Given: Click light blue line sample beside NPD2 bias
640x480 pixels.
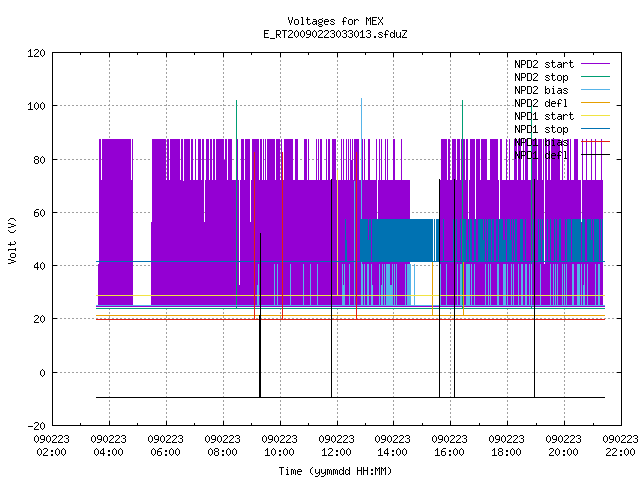Looking at the screenshot, I should (x=596, y=90).
